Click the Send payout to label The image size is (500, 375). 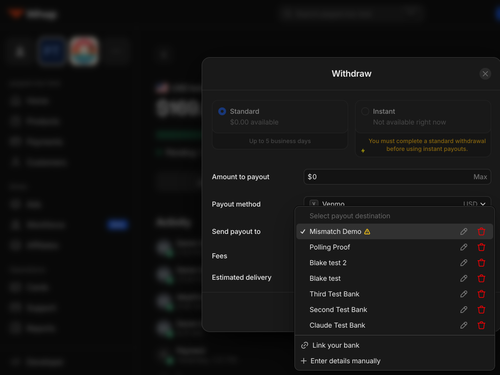click(x=236, y=232)
